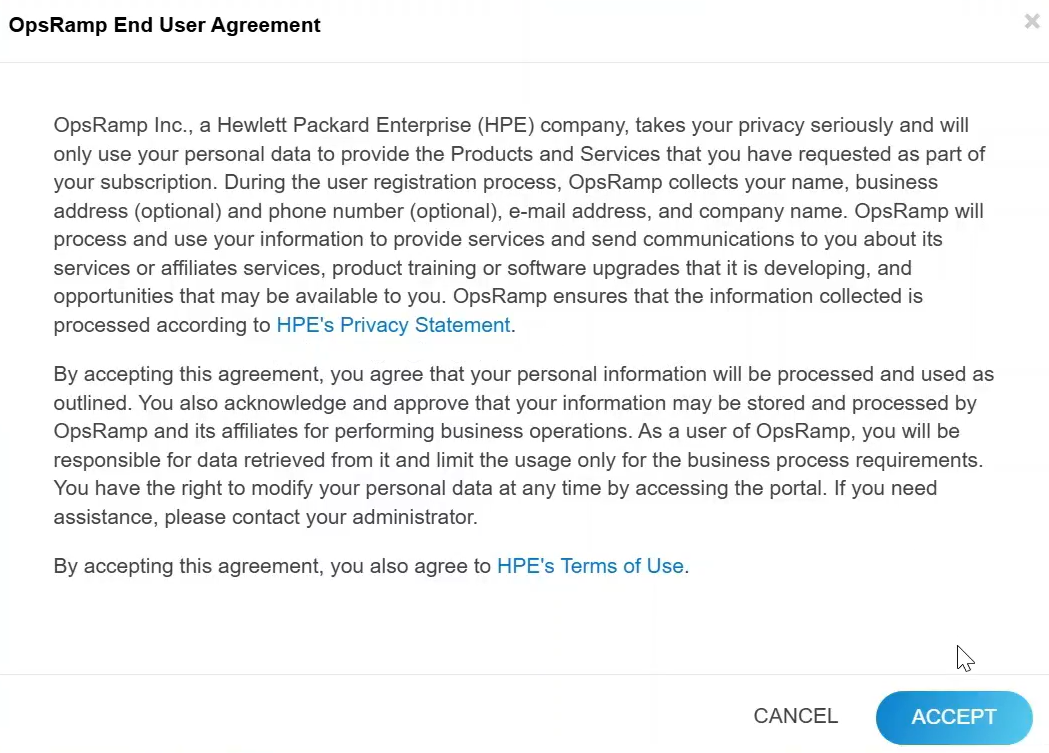Cancel the End User Agreement dialog
The width and height of the screenshot is (1049, 753).
795,716
